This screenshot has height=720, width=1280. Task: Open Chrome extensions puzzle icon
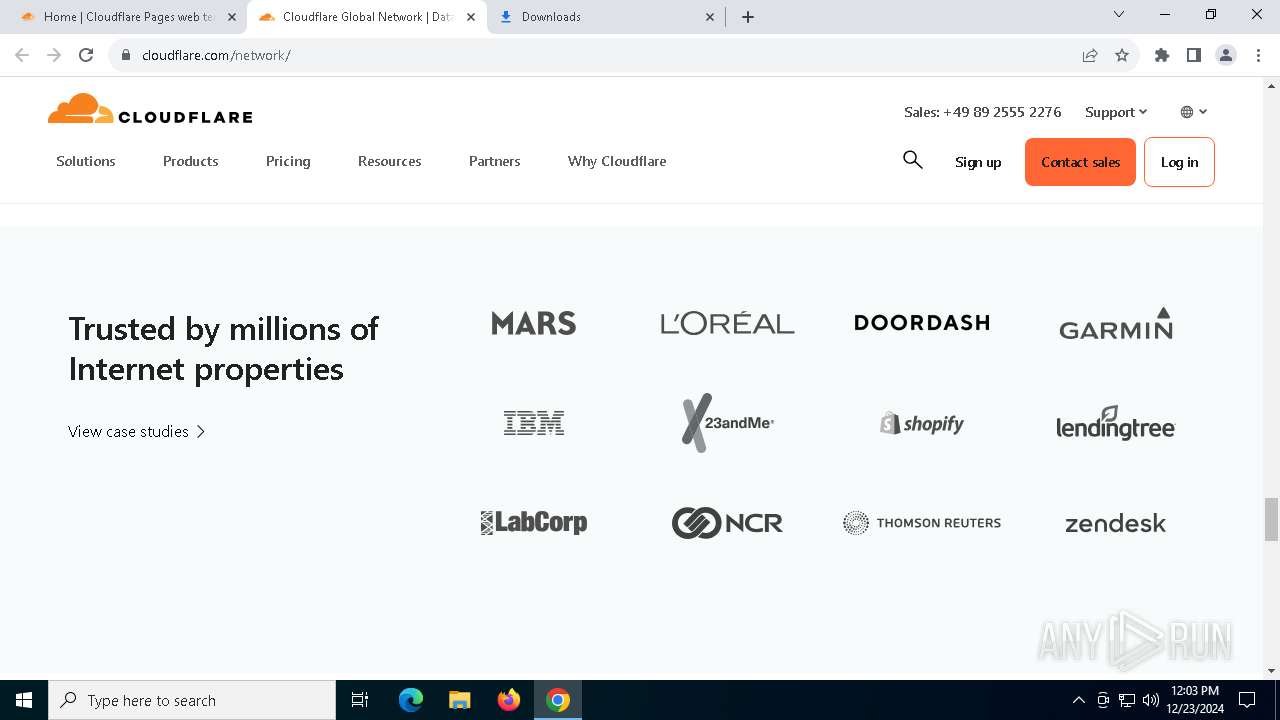pos(1162,55)
